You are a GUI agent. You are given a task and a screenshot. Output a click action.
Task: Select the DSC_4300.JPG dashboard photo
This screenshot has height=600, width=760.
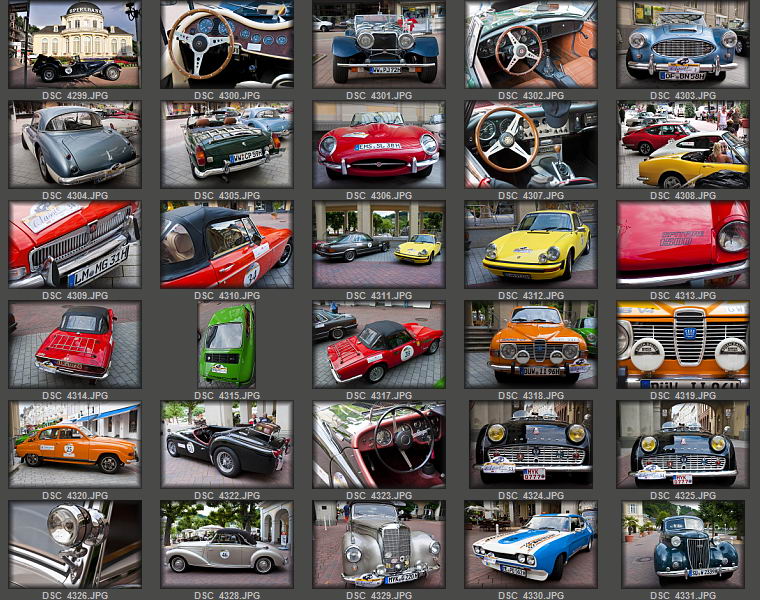pyautogui.click(x=227, y=44)
